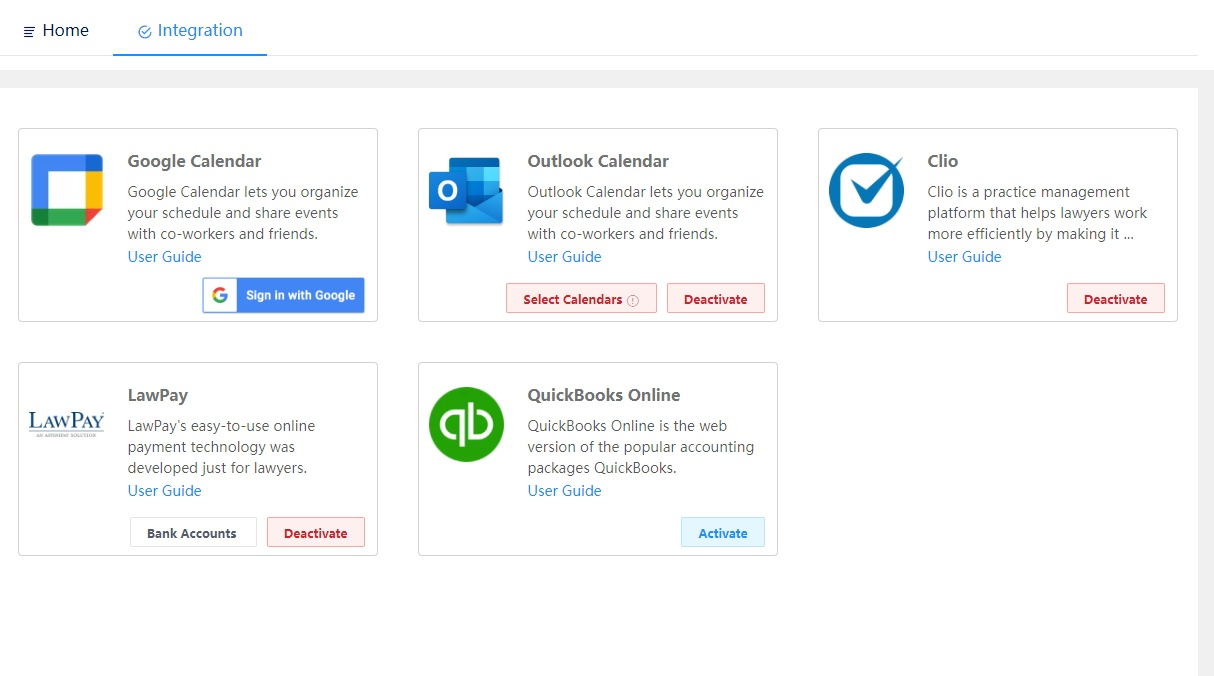Screen dimensions: 1214x676
Task: Open the Clio User Guide link
Action: point(965,257)
